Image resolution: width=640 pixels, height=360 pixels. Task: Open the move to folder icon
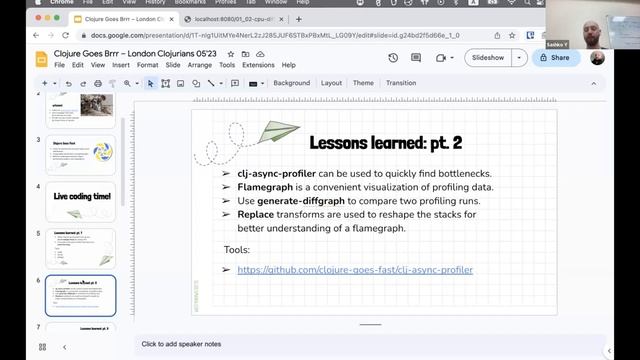coord(245,54)
